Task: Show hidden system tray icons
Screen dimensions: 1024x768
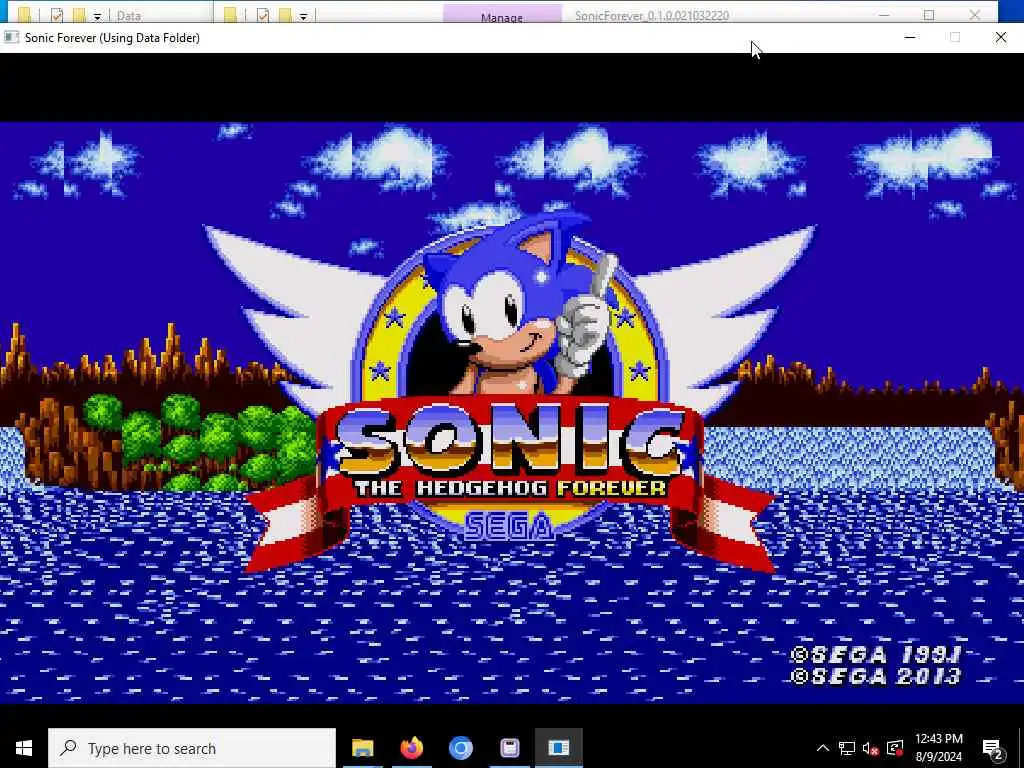Action: pyautogui.click(x=823, y=748)
